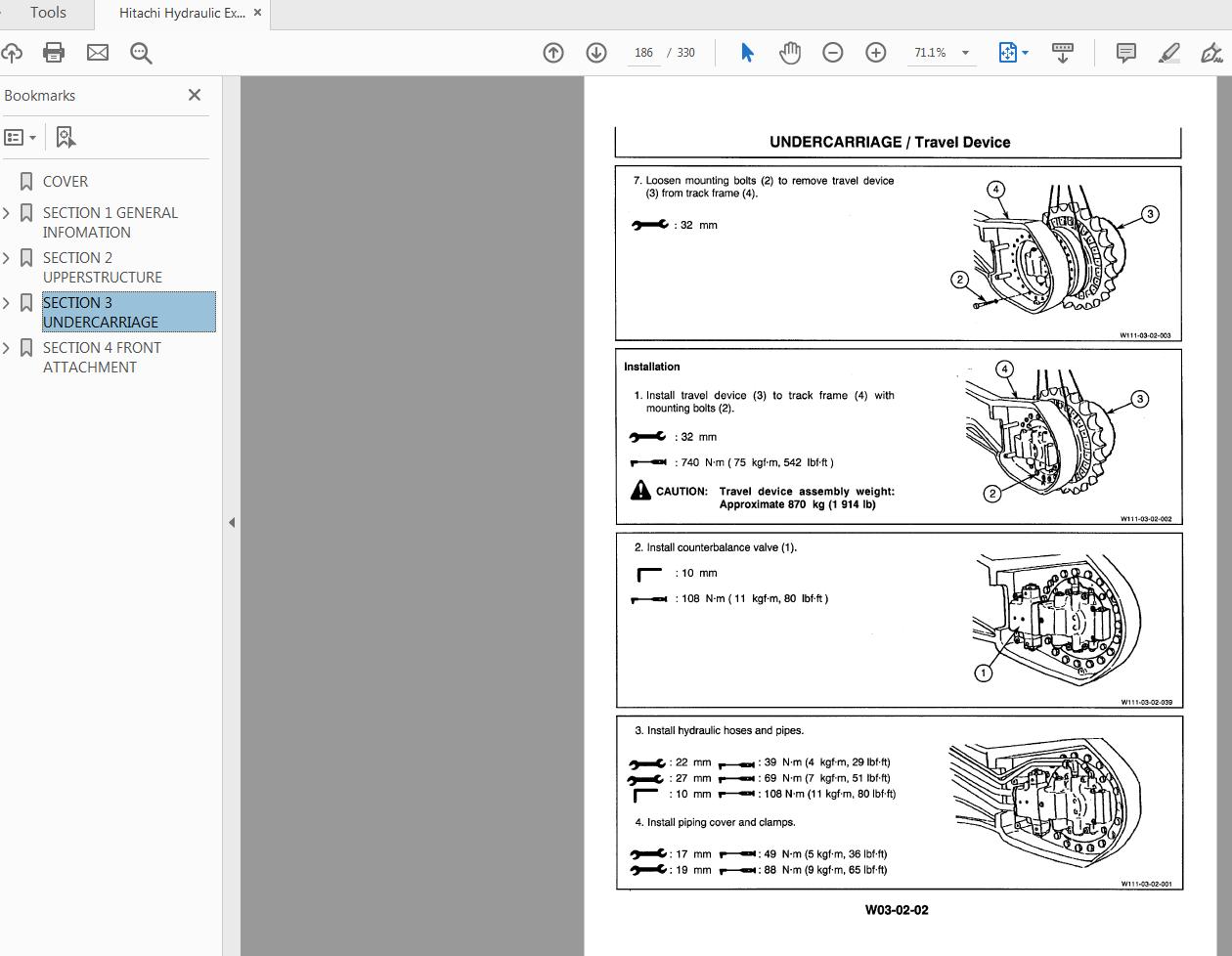
Task: Select the Hand tool for panning
Action: tap(789, 53)
